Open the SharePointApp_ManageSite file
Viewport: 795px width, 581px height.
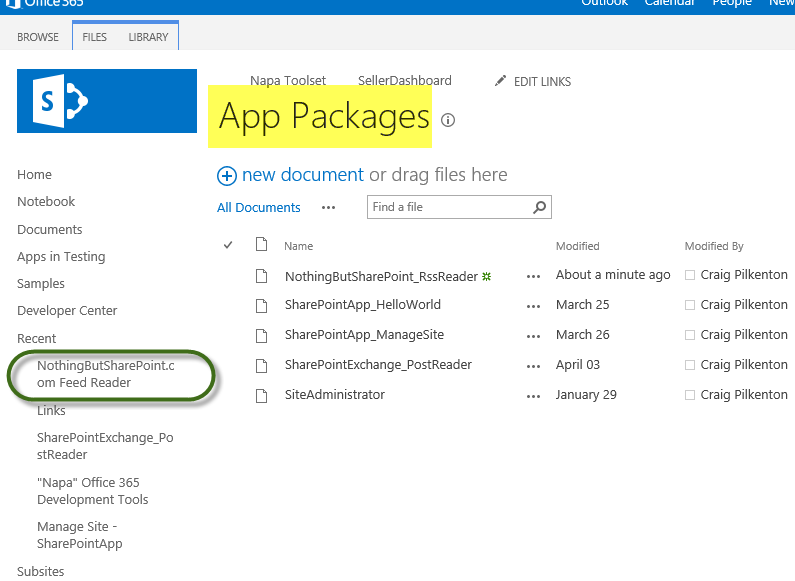pos(364,335)
